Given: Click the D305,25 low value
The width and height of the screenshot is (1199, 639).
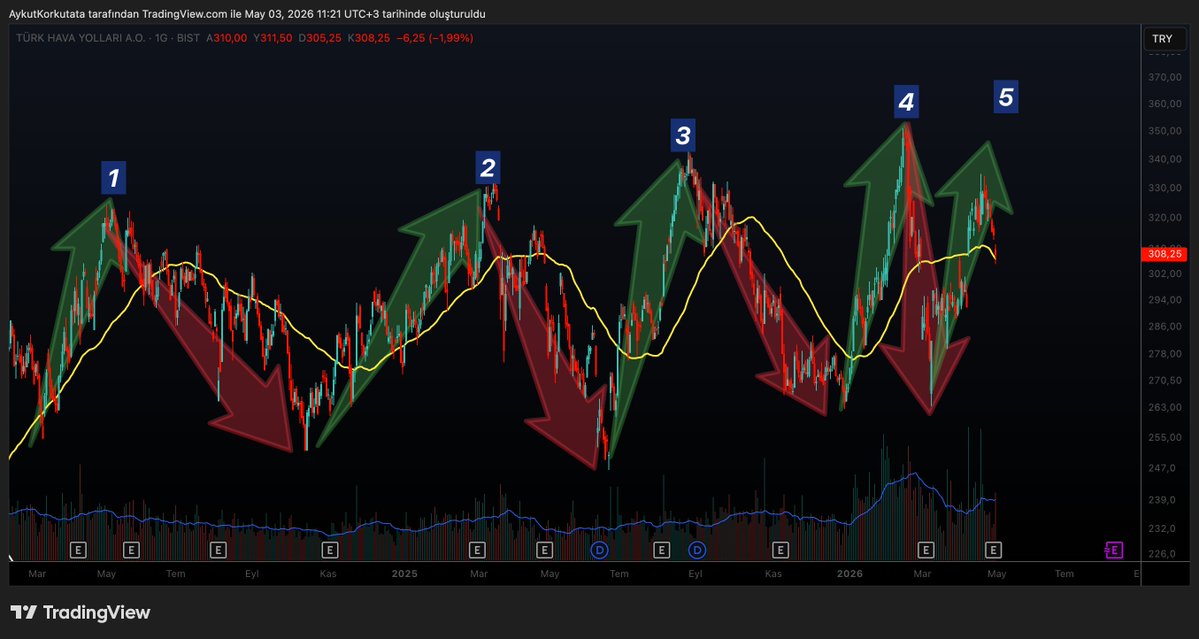Looking at the screenshot, I should point(320,37).
